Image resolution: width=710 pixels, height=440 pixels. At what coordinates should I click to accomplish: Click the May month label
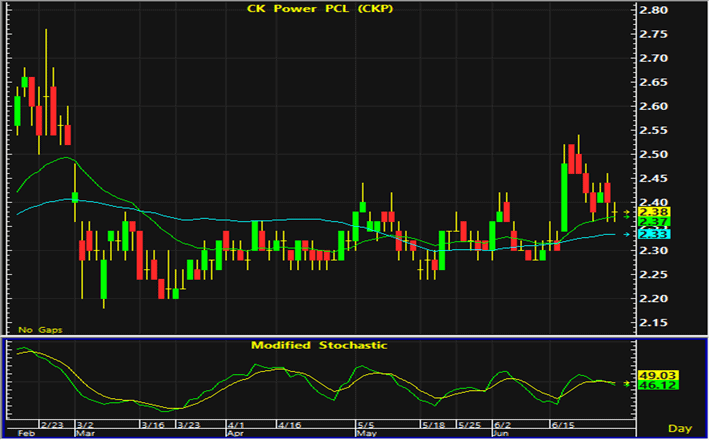[x=367, y=433]
